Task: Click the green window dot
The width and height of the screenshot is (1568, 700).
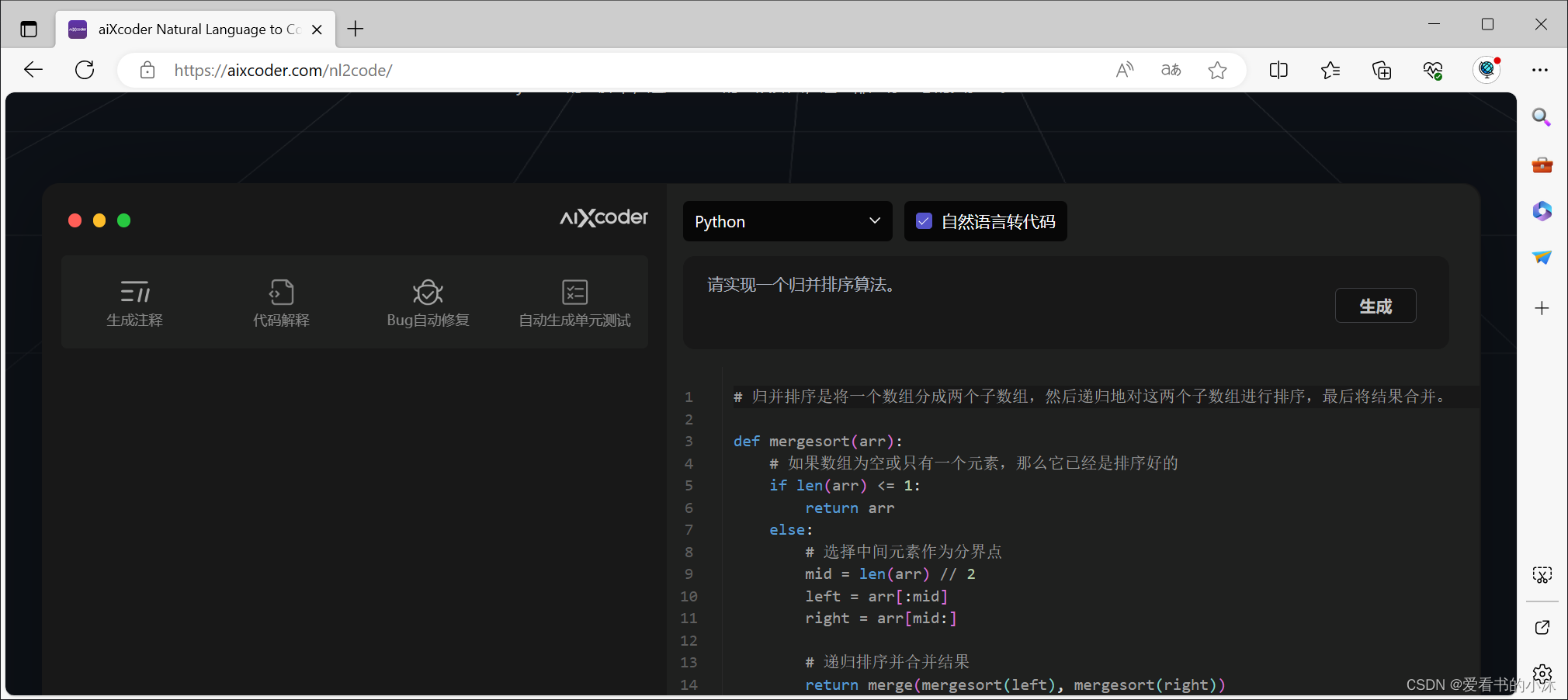Action: 123,220
